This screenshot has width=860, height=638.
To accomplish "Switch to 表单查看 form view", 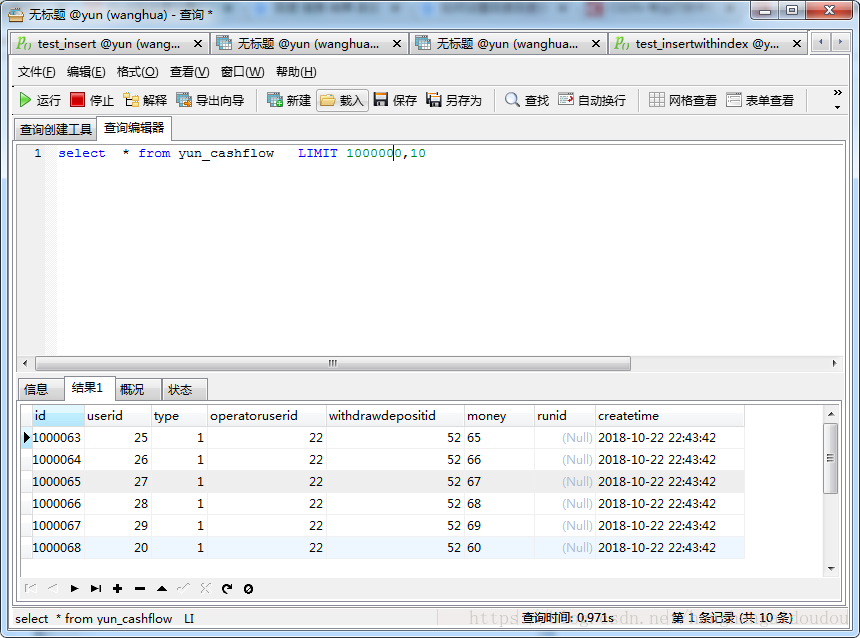I will (x=760, y=100).
